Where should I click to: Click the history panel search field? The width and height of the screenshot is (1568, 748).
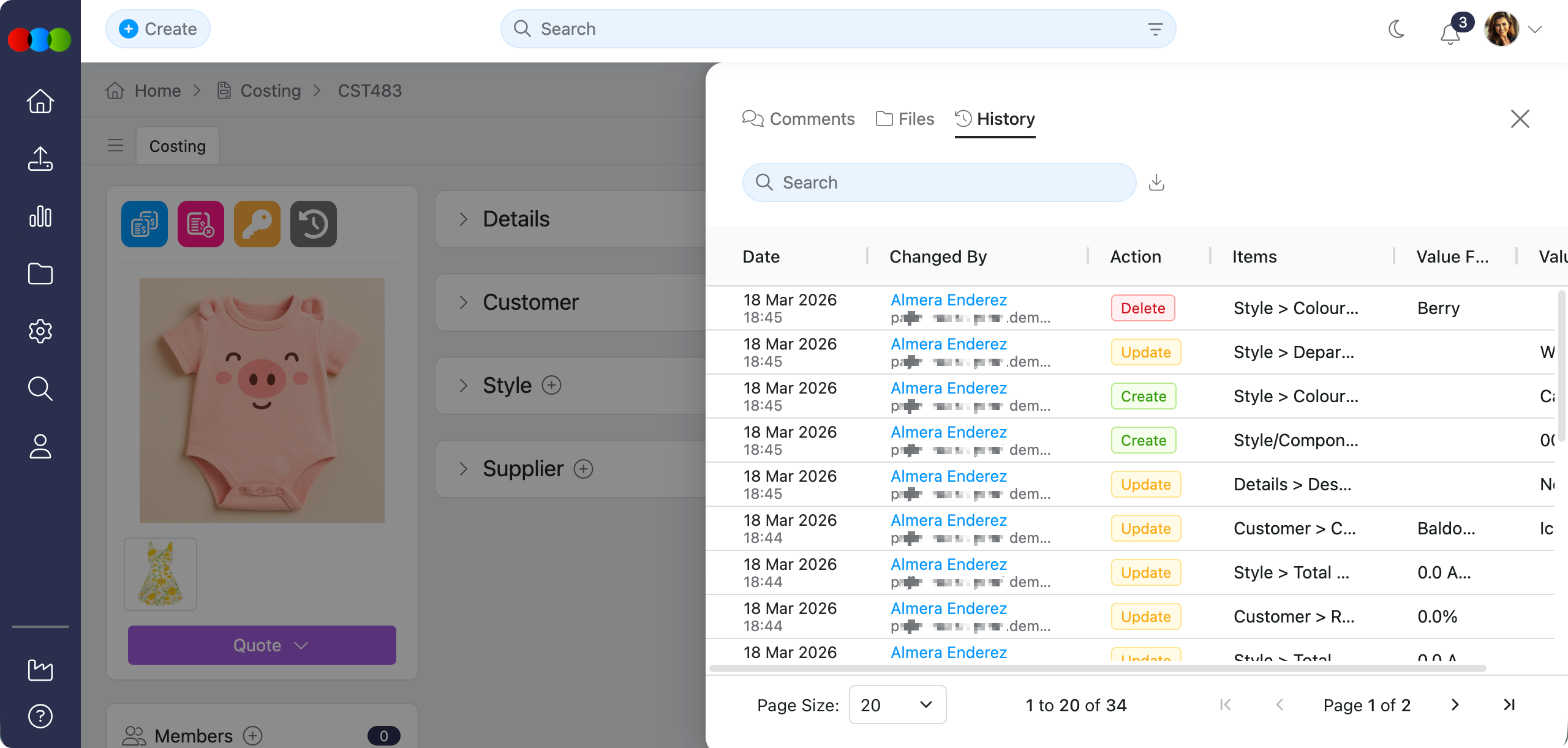point(939,182)
